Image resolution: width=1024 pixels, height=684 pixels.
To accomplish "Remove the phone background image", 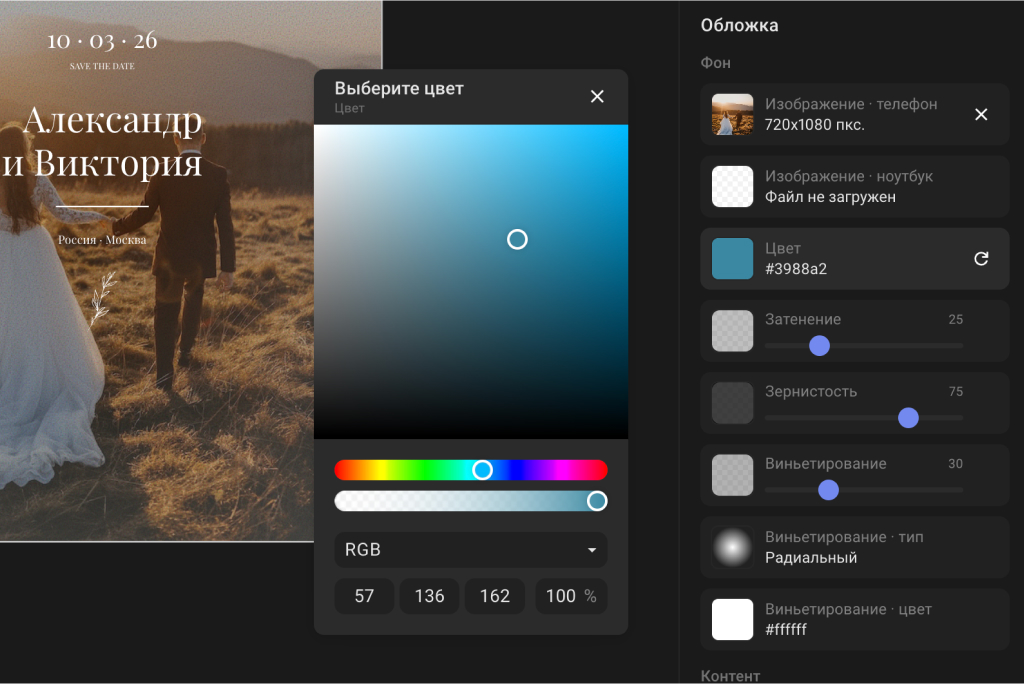I will (x=981, y=114).
